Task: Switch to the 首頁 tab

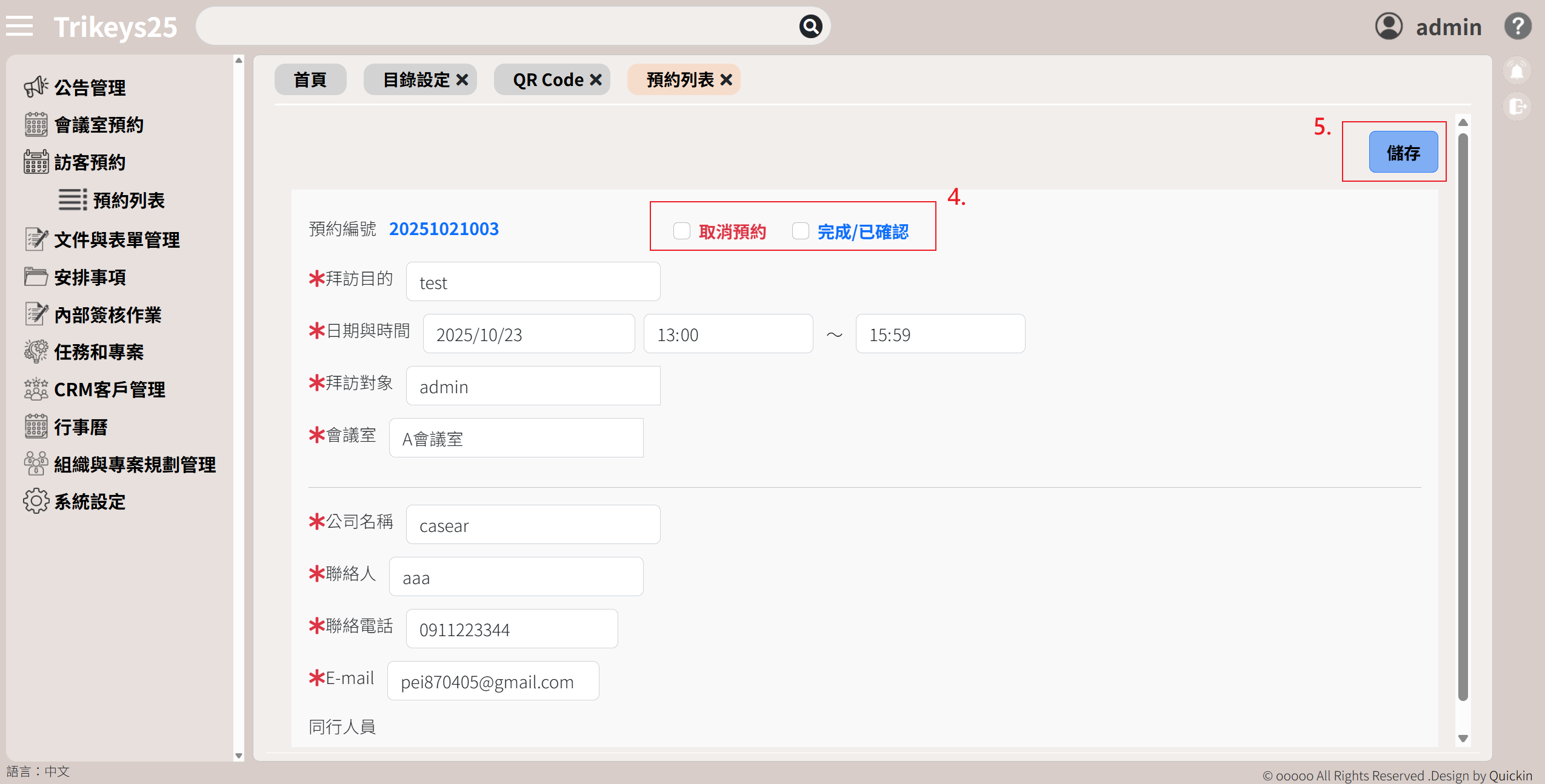Action: pyautogui.click(x=310, y=80)
